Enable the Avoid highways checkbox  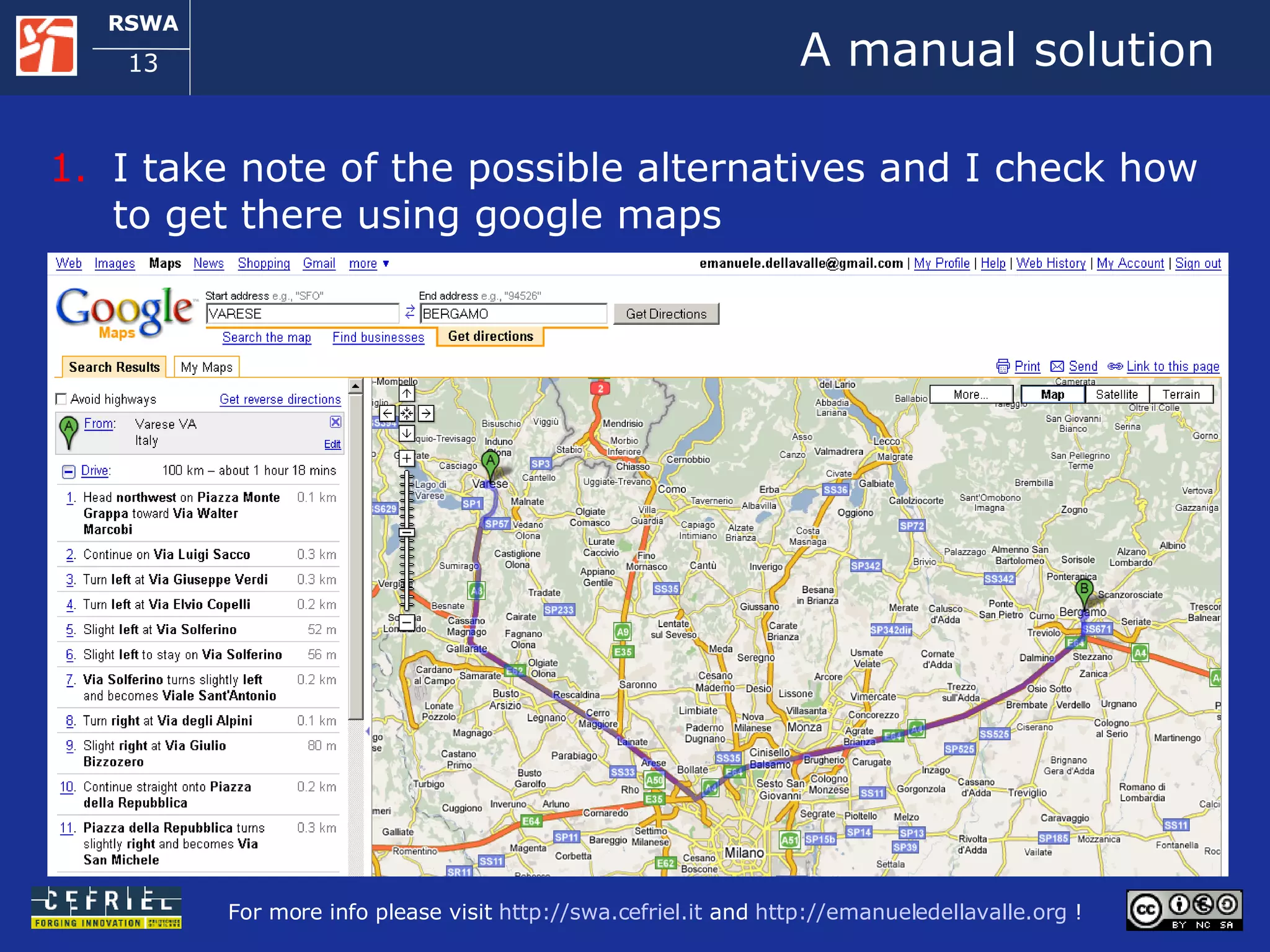click(61, 399)
